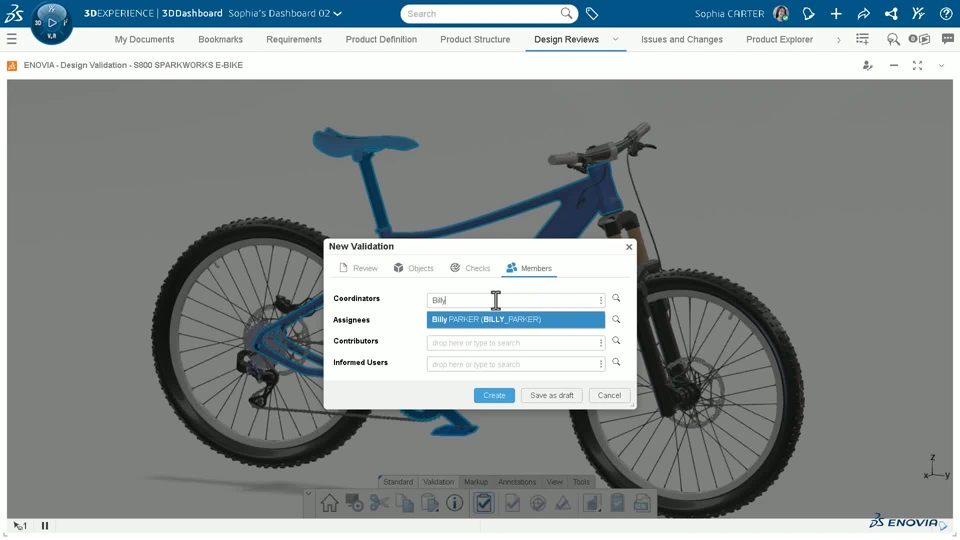Collapse bottom toolbar with chevron
Image resolution: width=960 pixels, height=540 pixels.
click(309, 493)
